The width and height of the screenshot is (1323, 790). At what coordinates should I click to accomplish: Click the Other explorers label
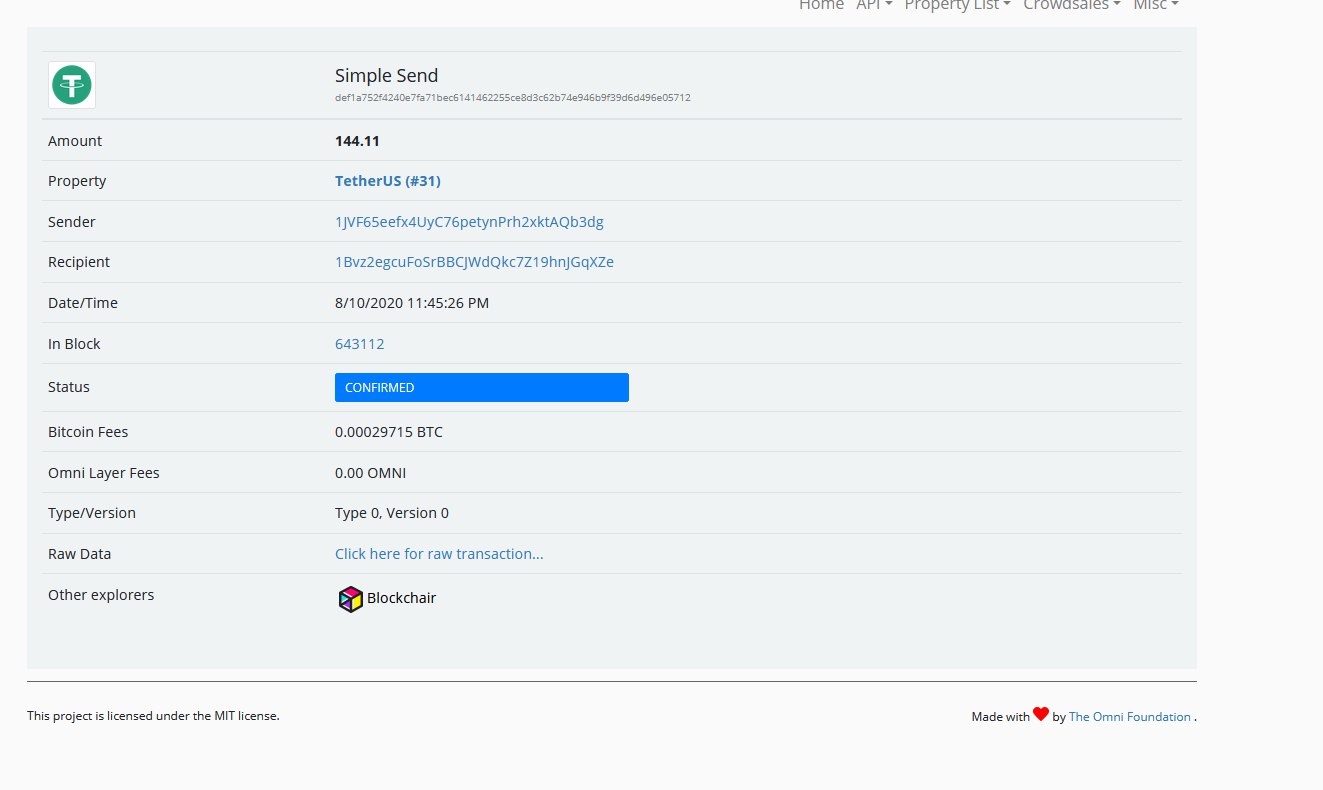click(101, 595)
